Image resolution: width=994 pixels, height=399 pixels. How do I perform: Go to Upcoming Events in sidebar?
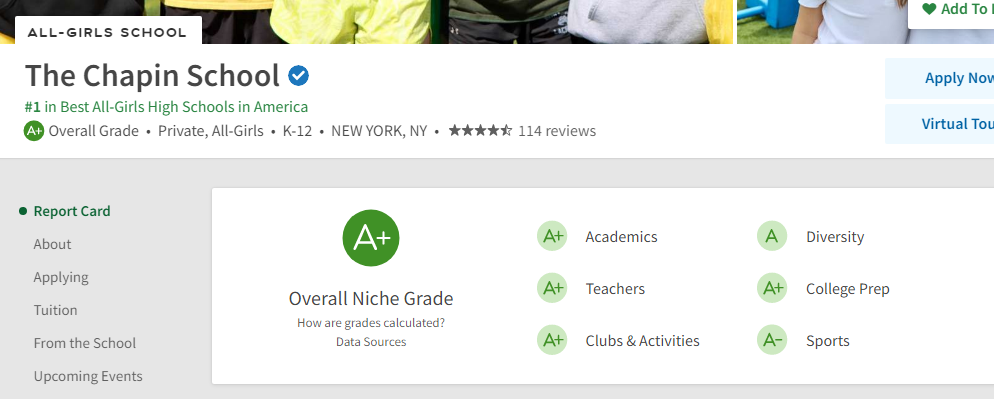pyautogui.click(x=88, y=376)
